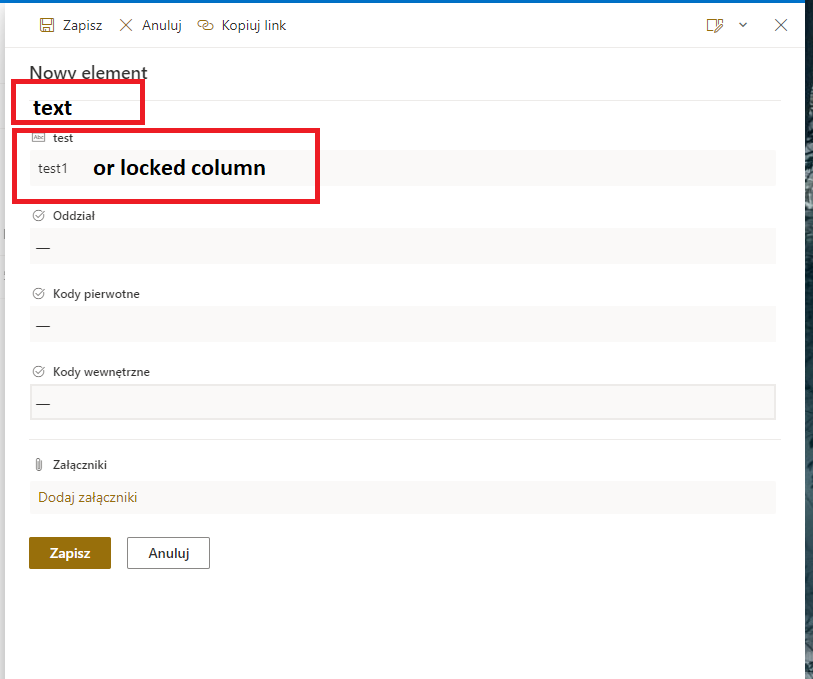Click the checkmark icon beside Kody pierwotne
Screen dimensions: 813x679
tap(38, 293)
